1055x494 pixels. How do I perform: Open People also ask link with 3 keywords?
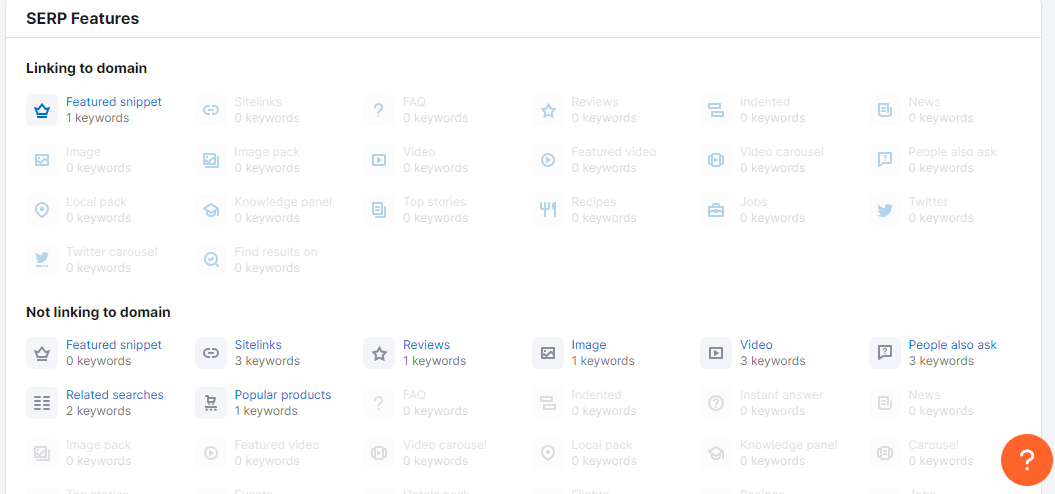(953, 345)
